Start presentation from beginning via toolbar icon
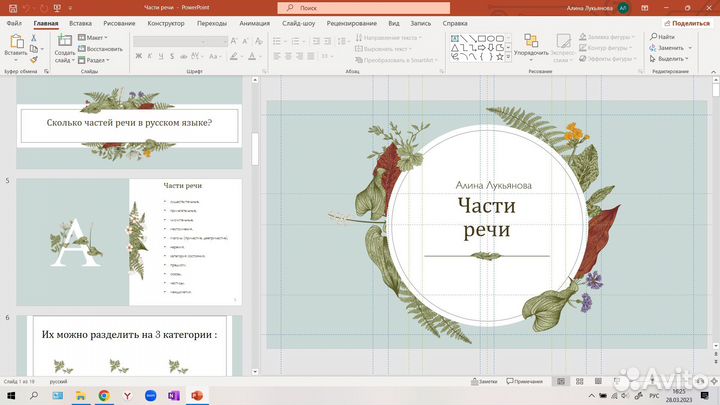The height and width of the screenshot is (405, 720). pos(57,8)
